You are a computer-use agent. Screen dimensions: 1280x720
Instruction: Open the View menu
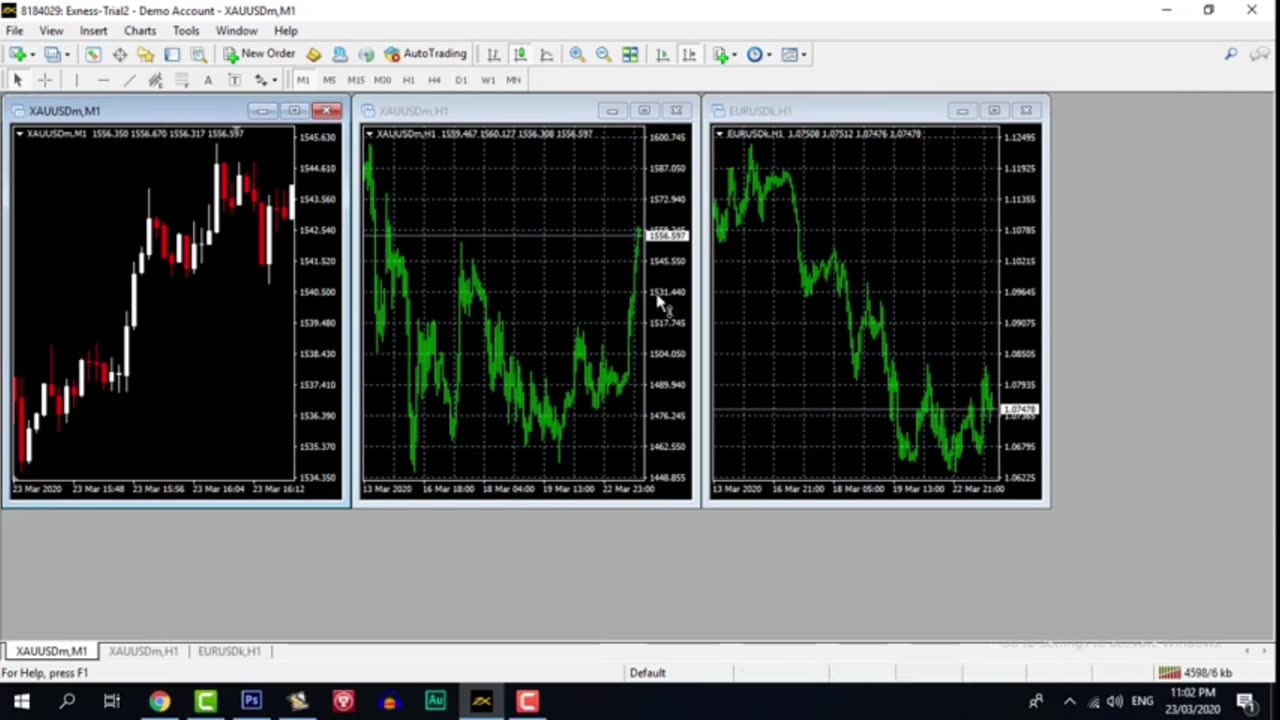(51, 31)
